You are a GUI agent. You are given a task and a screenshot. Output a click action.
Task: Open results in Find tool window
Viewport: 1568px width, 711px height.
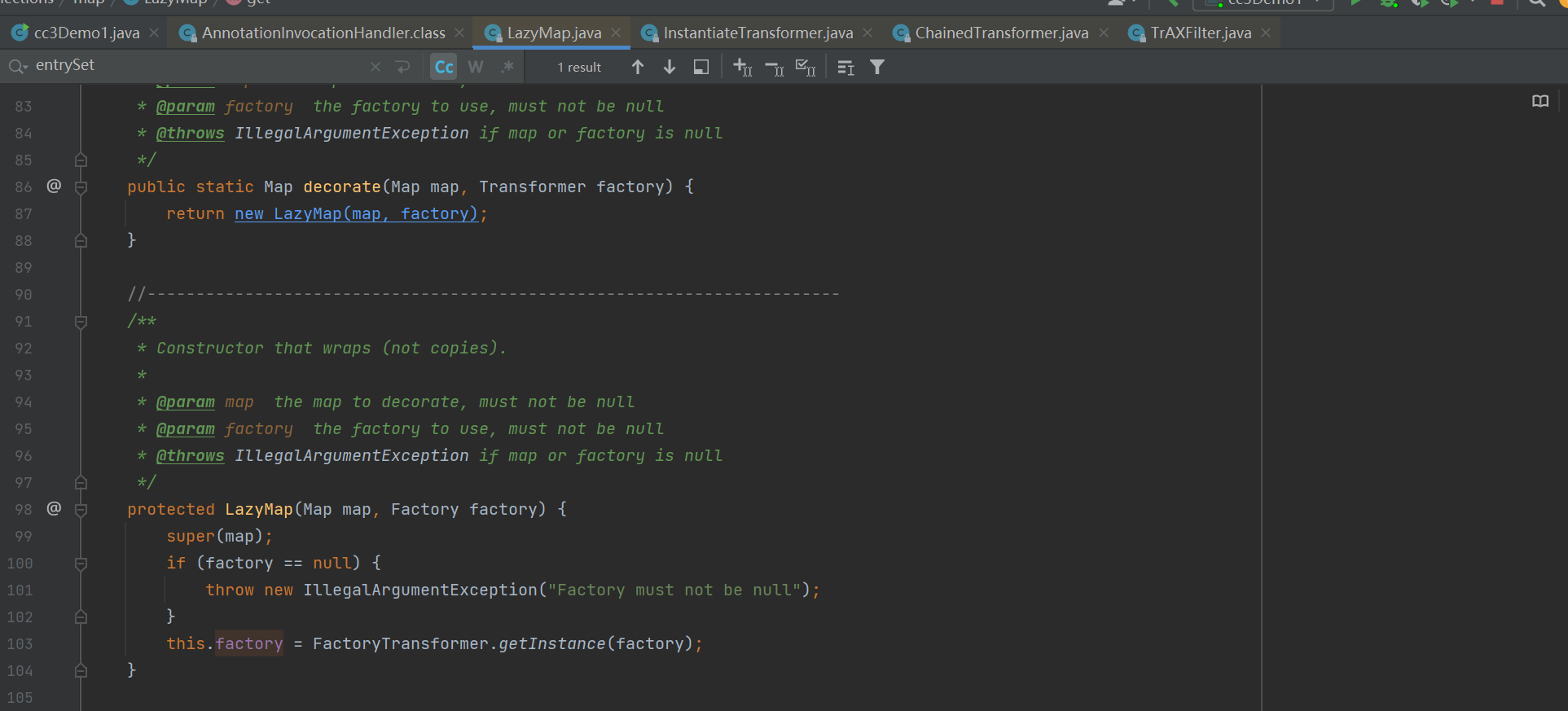(701, 67)
